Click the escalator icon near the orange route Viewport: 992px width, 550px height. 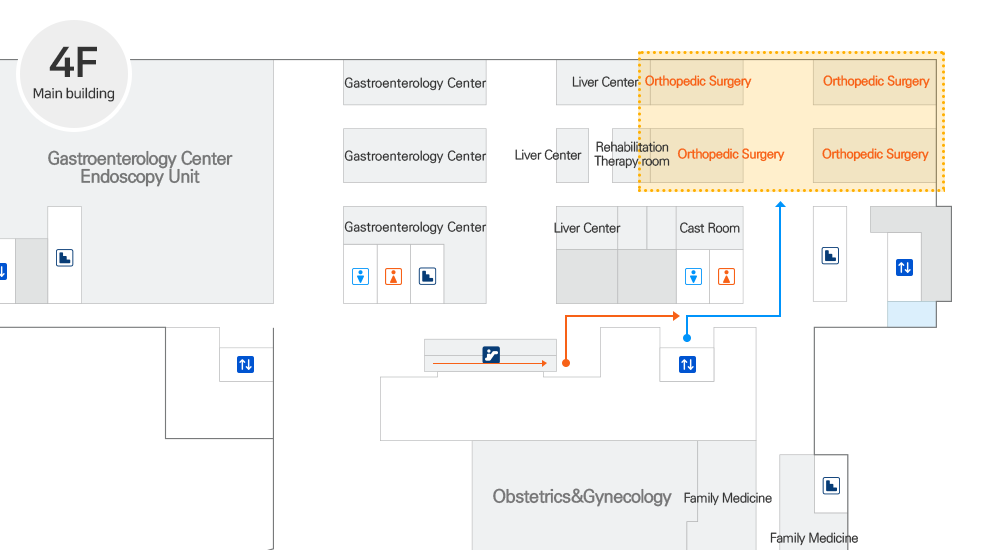pyautogui.click(x=491, y=354)
